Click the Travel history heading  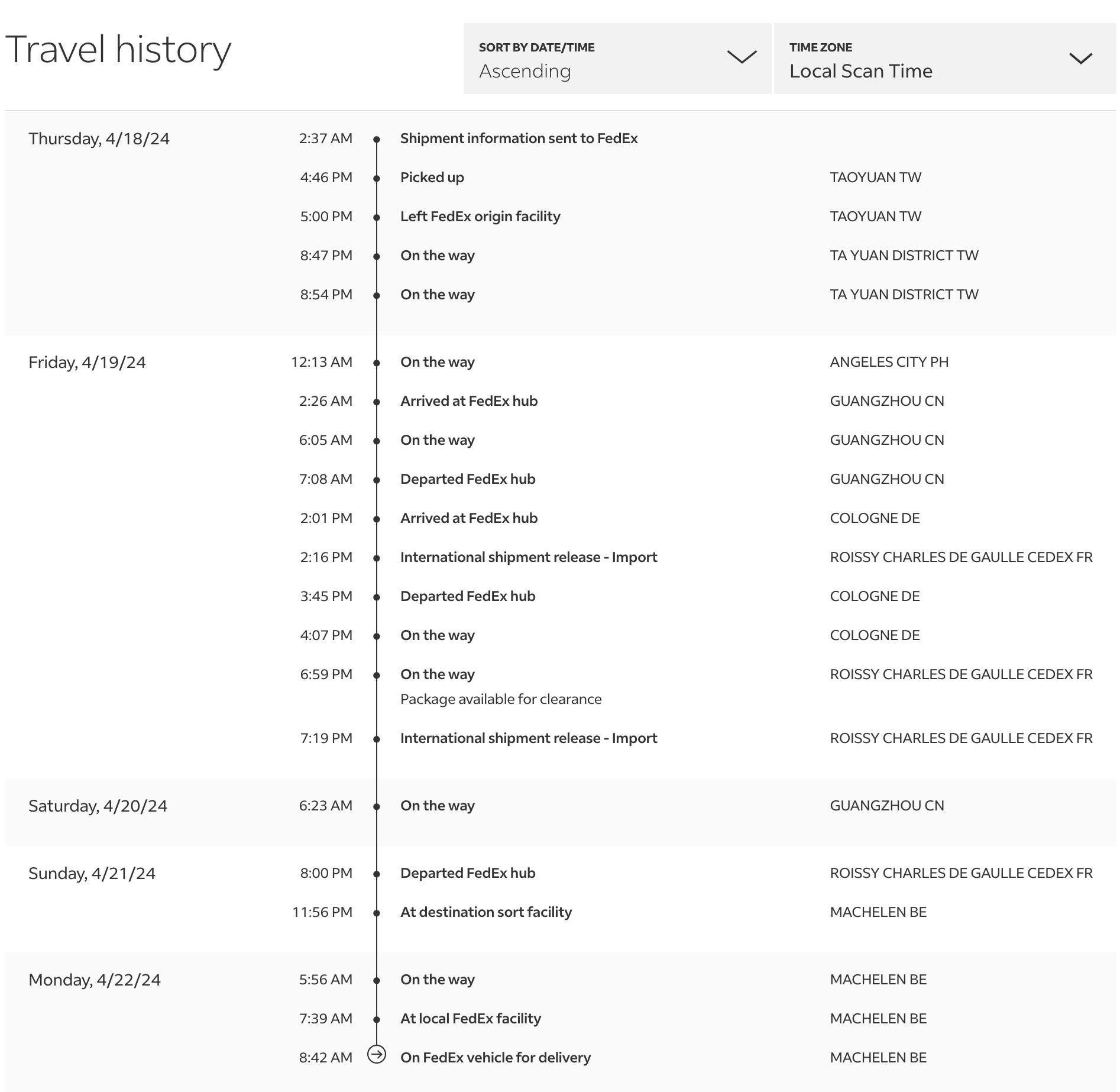(118, 50)
